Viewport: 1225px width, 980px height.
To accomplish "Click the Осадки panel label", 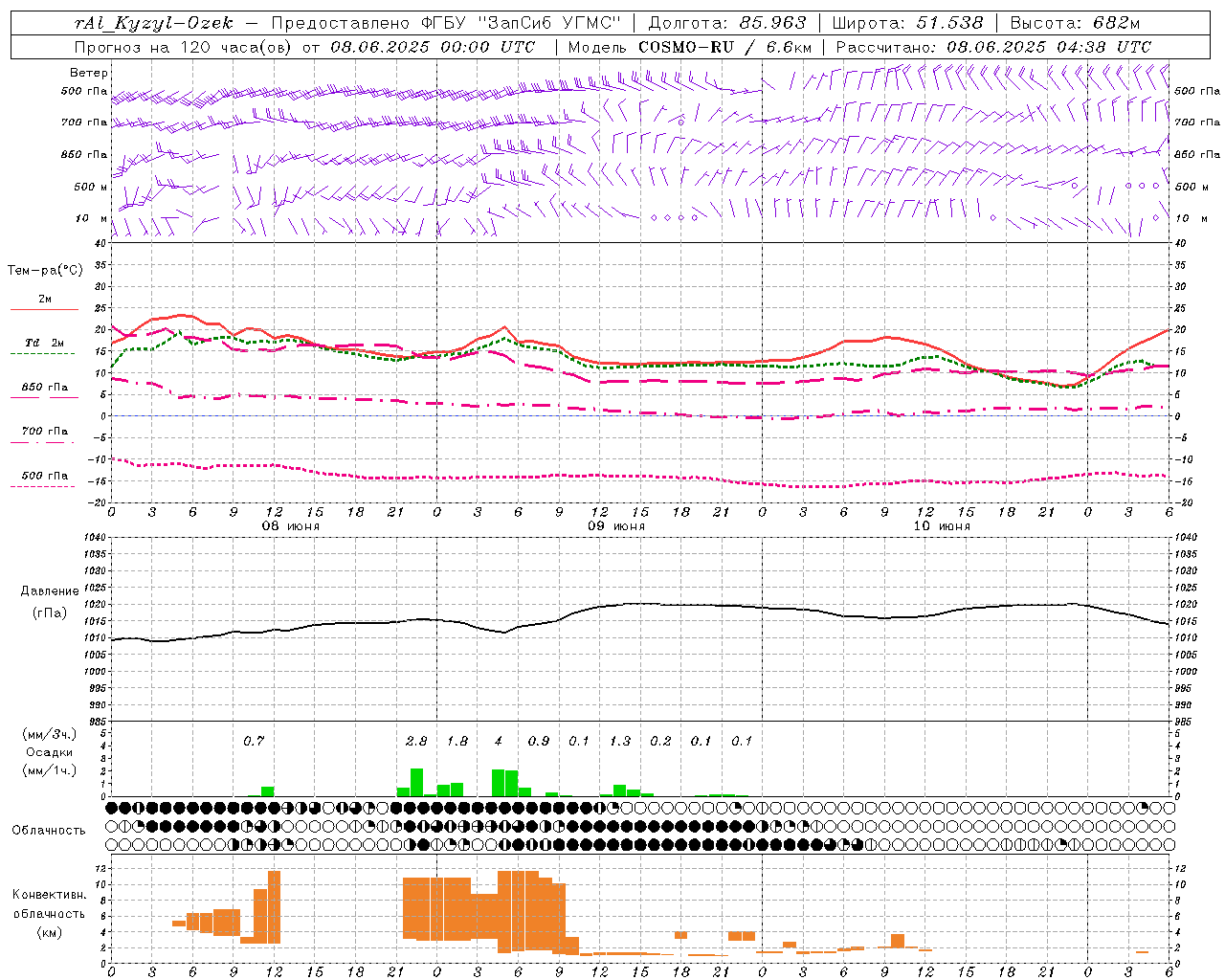I will point(50,752).
